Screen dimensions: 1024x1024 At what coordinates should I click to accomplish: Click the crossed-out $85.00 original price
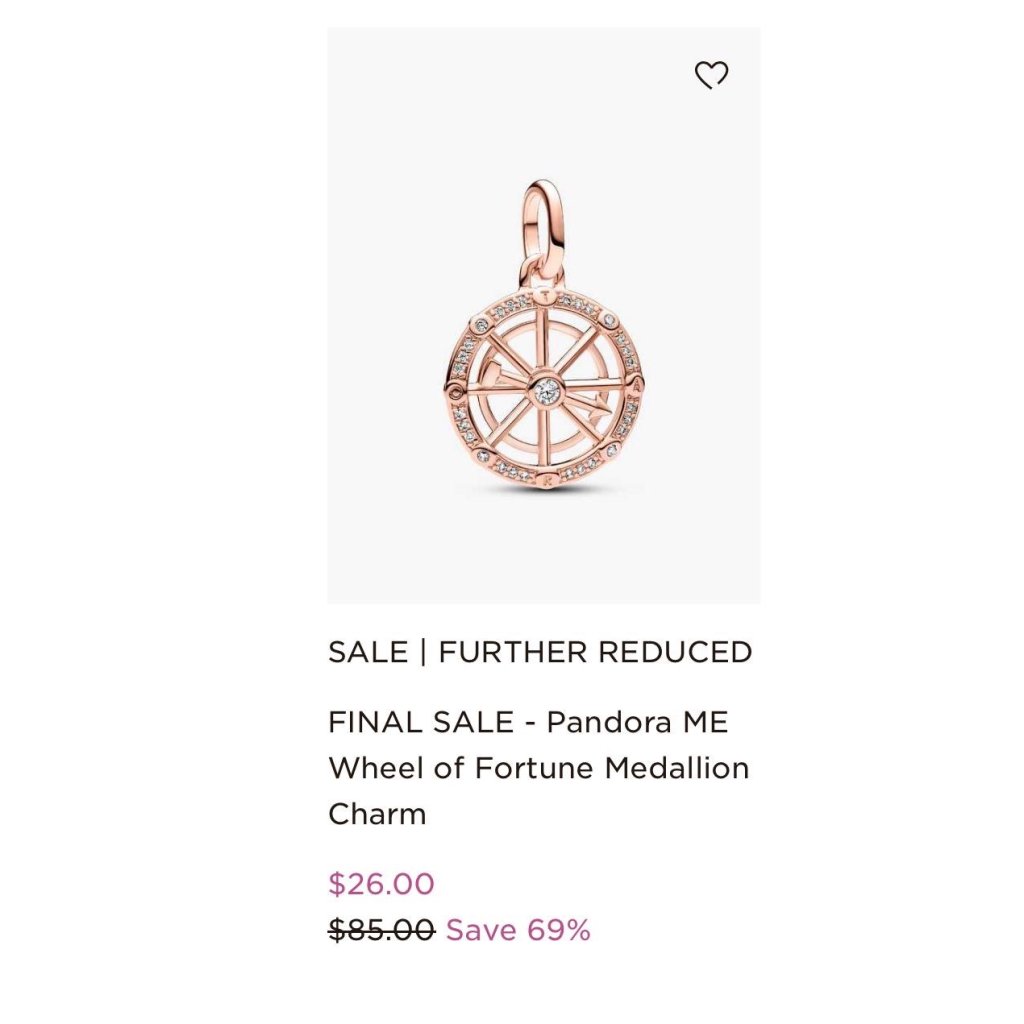[381, 929]
